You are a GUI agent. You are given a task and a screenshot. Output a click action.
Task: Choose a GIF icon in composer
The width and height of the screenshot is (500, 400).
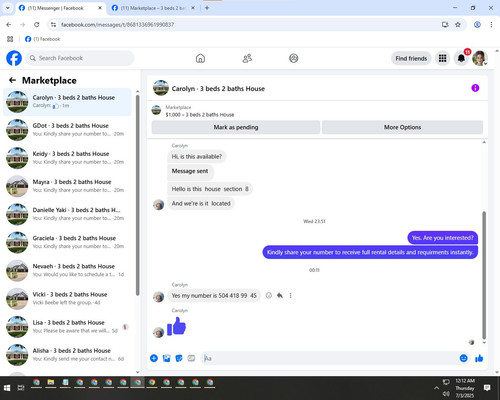[x=191, y=358]
